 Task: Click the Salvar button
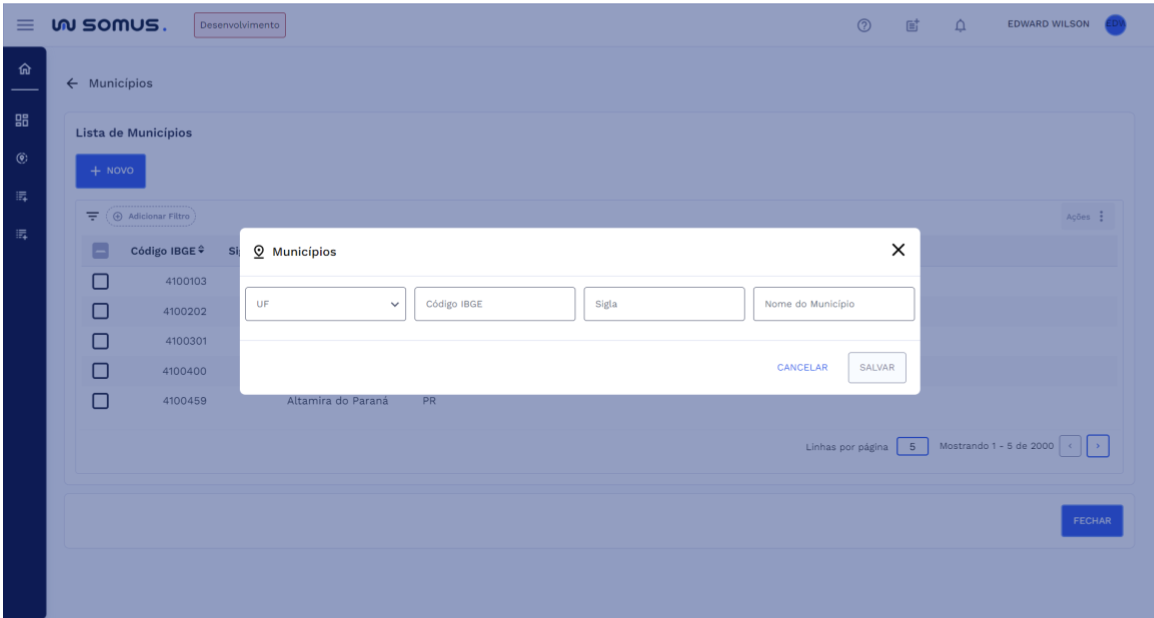[876, 367]
